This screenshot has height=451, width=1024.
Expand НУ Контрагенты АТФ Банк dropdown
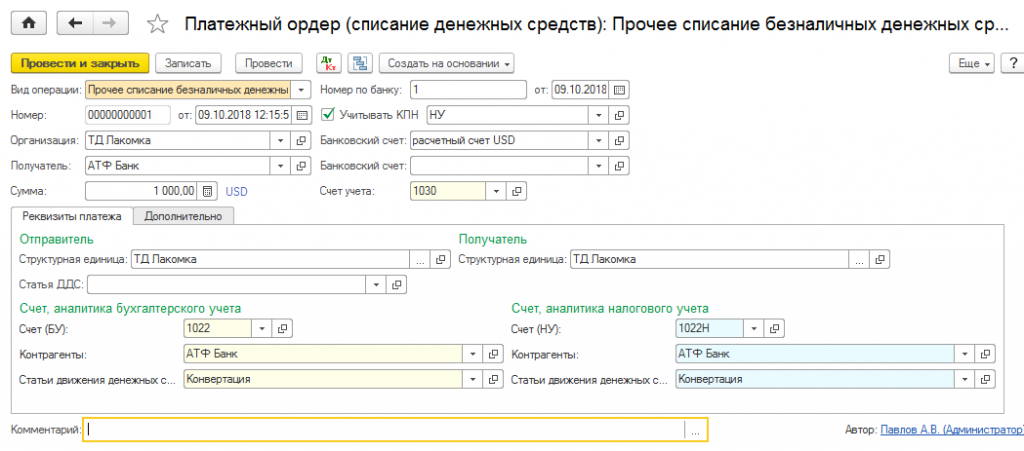965,354
